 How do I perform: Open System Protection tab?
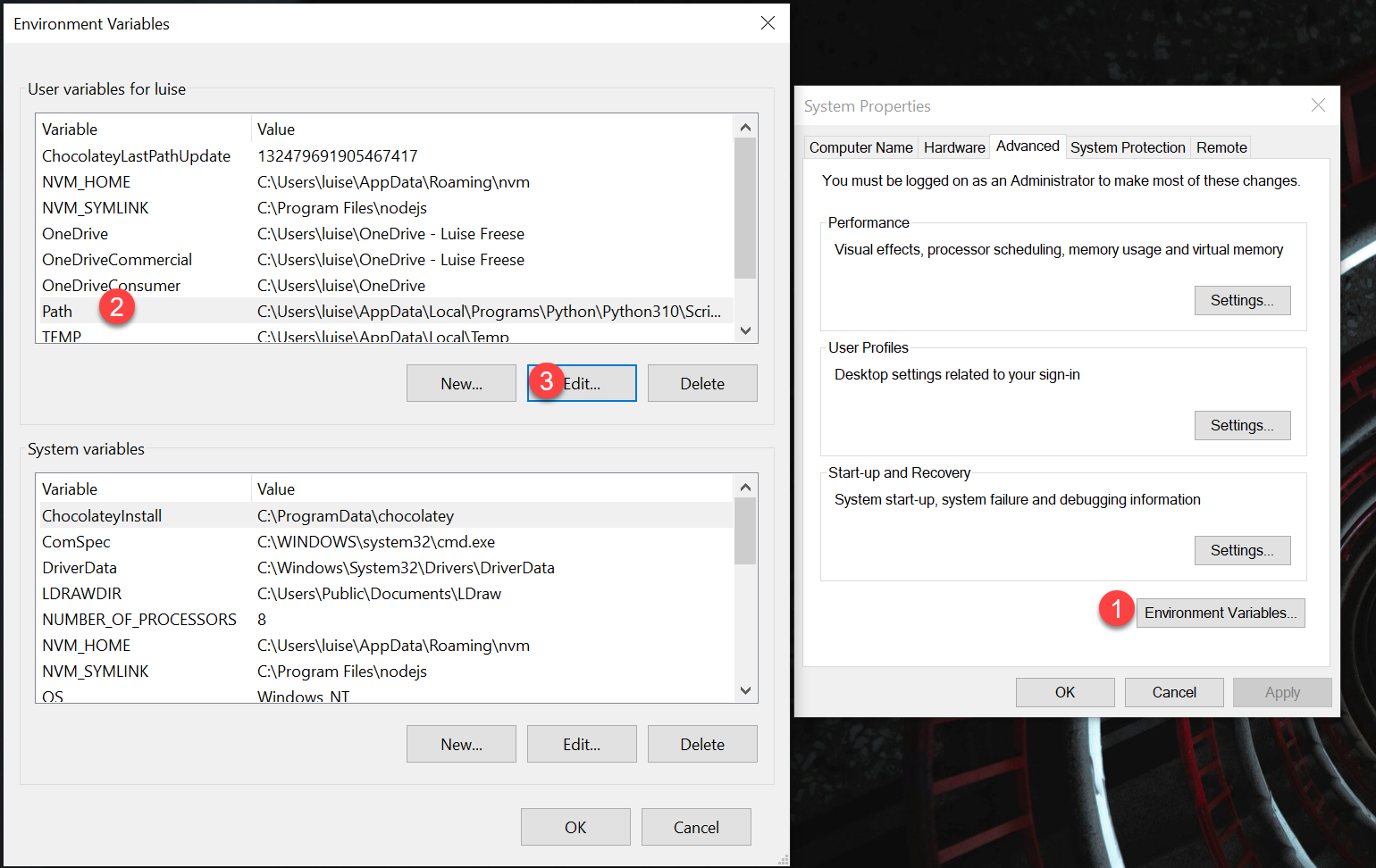tap(1128, 147)
